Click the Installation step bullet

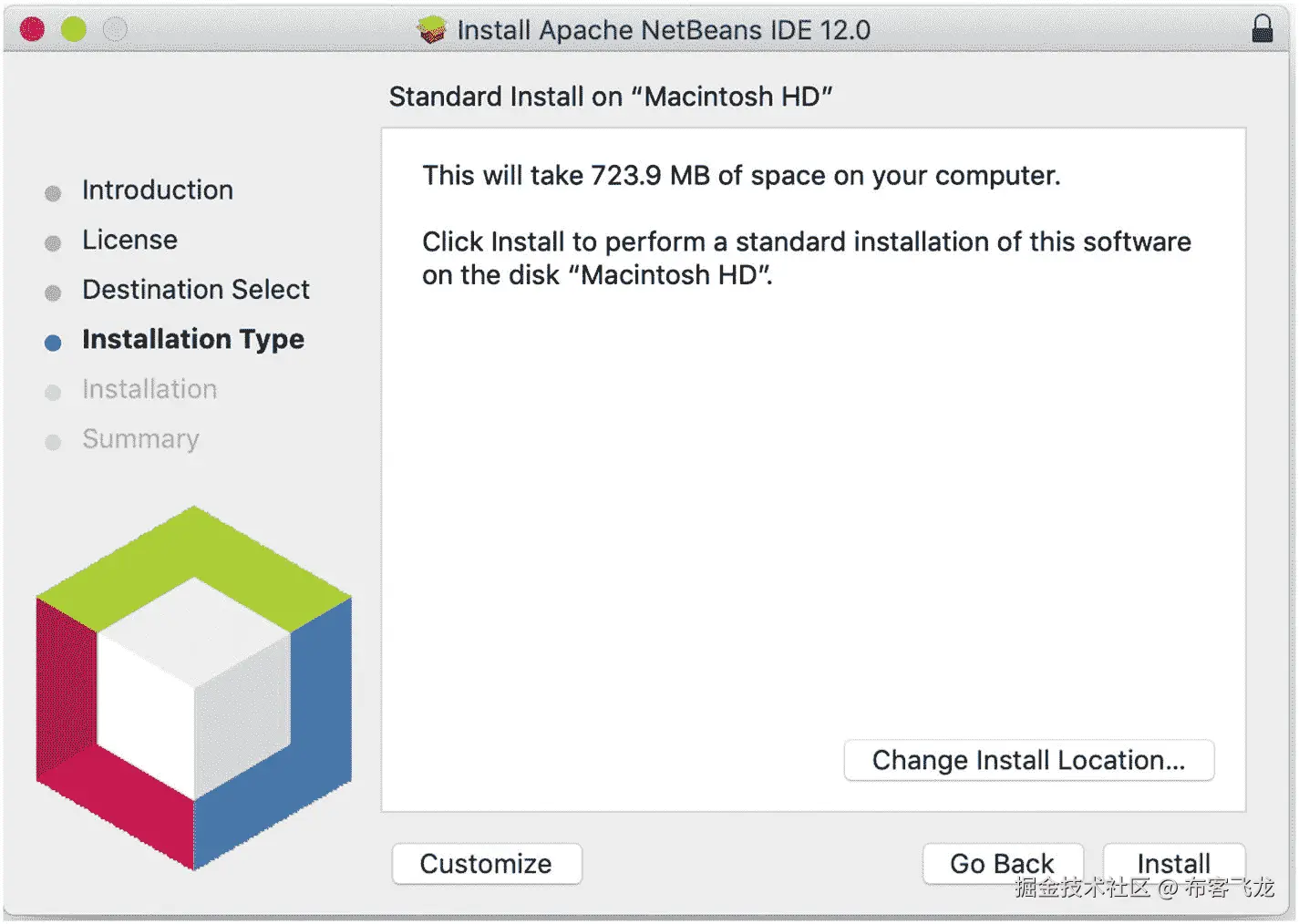point(53,393)
